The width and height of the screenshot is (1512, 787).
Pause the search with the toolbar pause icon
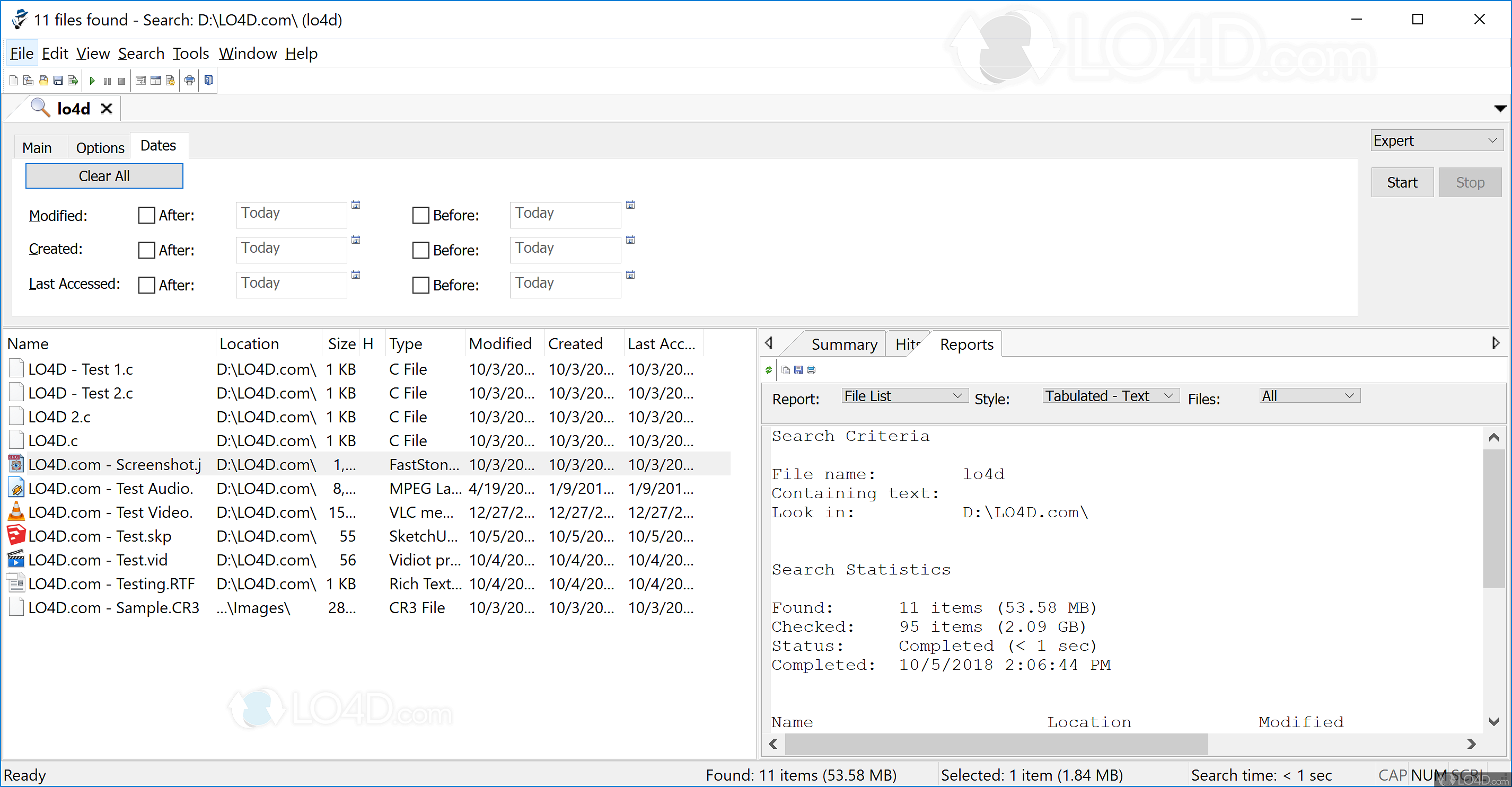tap(107, 81)
